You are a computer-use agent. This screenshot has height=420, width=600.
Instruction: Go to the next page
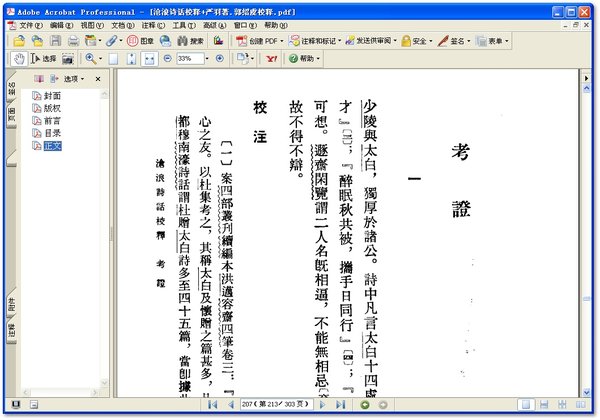click(323, 405)
